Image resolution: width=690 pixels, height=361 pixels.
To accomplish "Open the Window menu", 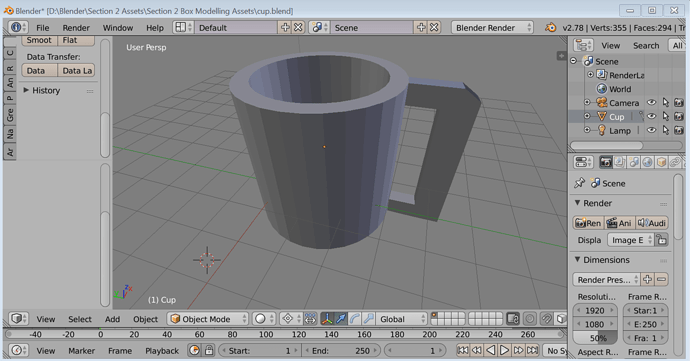I will (x=117, y=28).
